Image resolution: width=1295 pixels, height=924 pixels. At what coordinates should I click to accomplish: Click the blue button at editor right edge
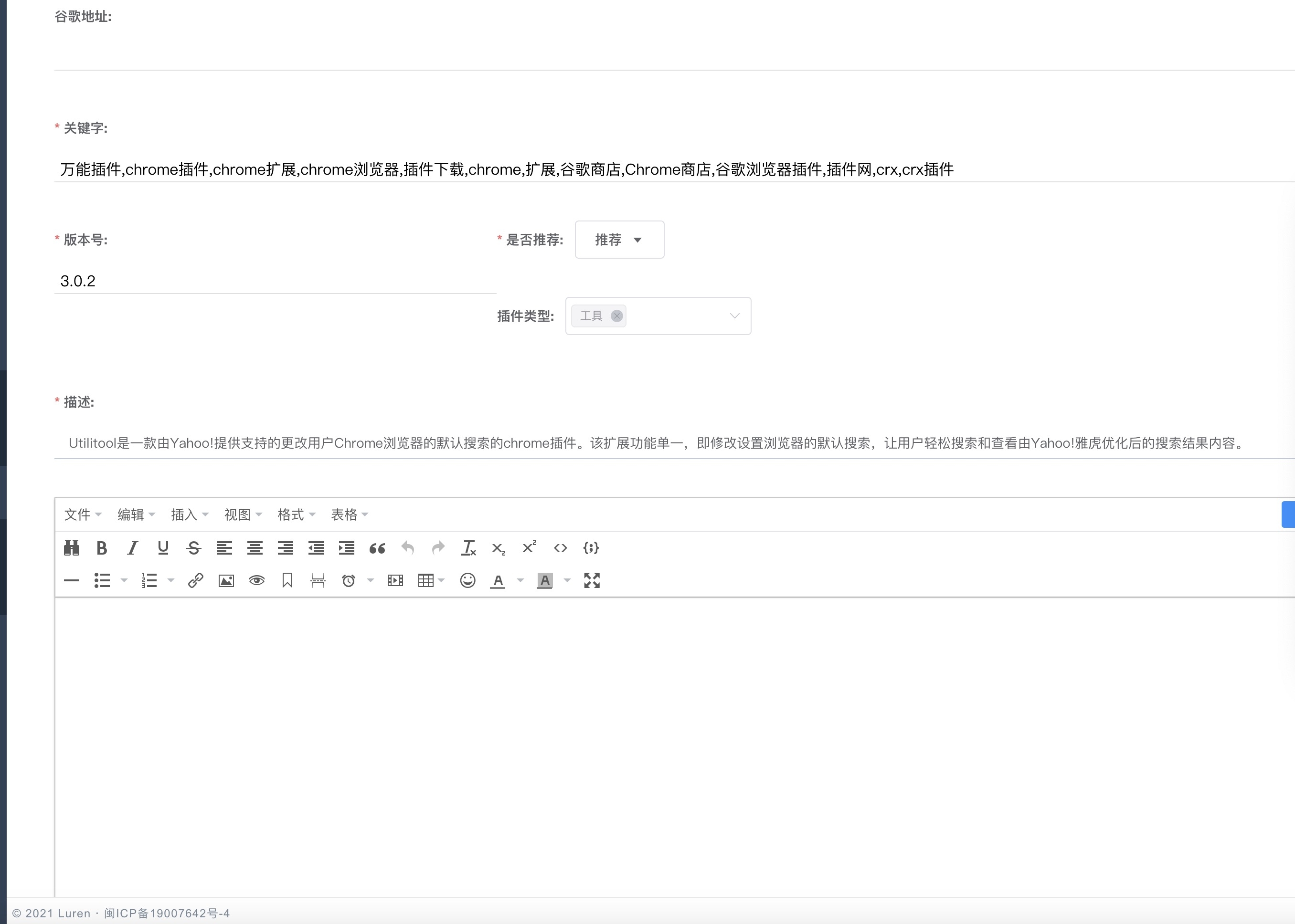coord(1288,514)
